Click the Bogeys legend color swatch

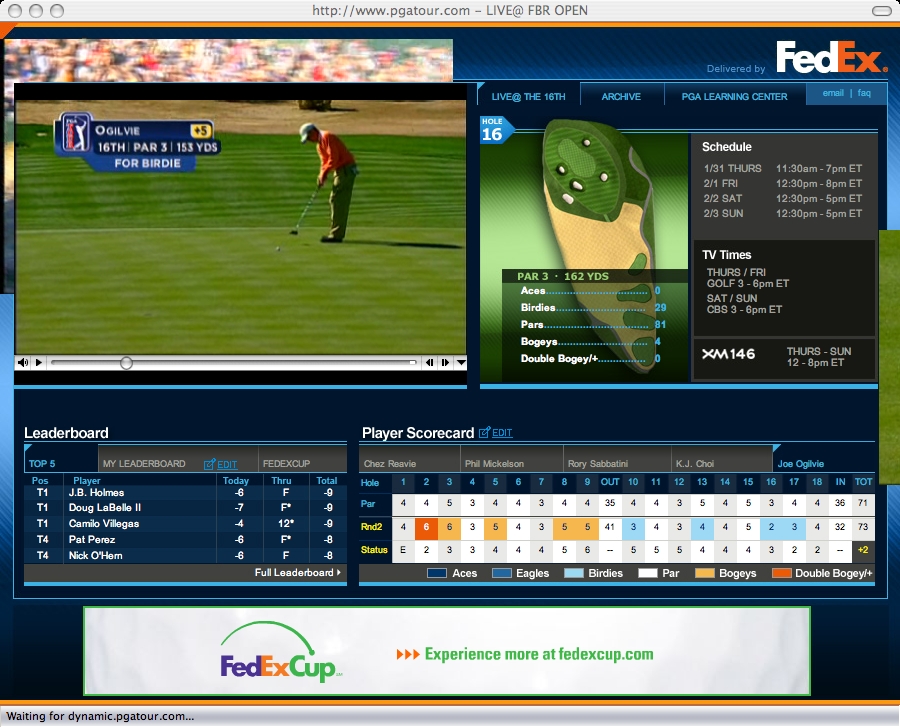click(705, 573)
